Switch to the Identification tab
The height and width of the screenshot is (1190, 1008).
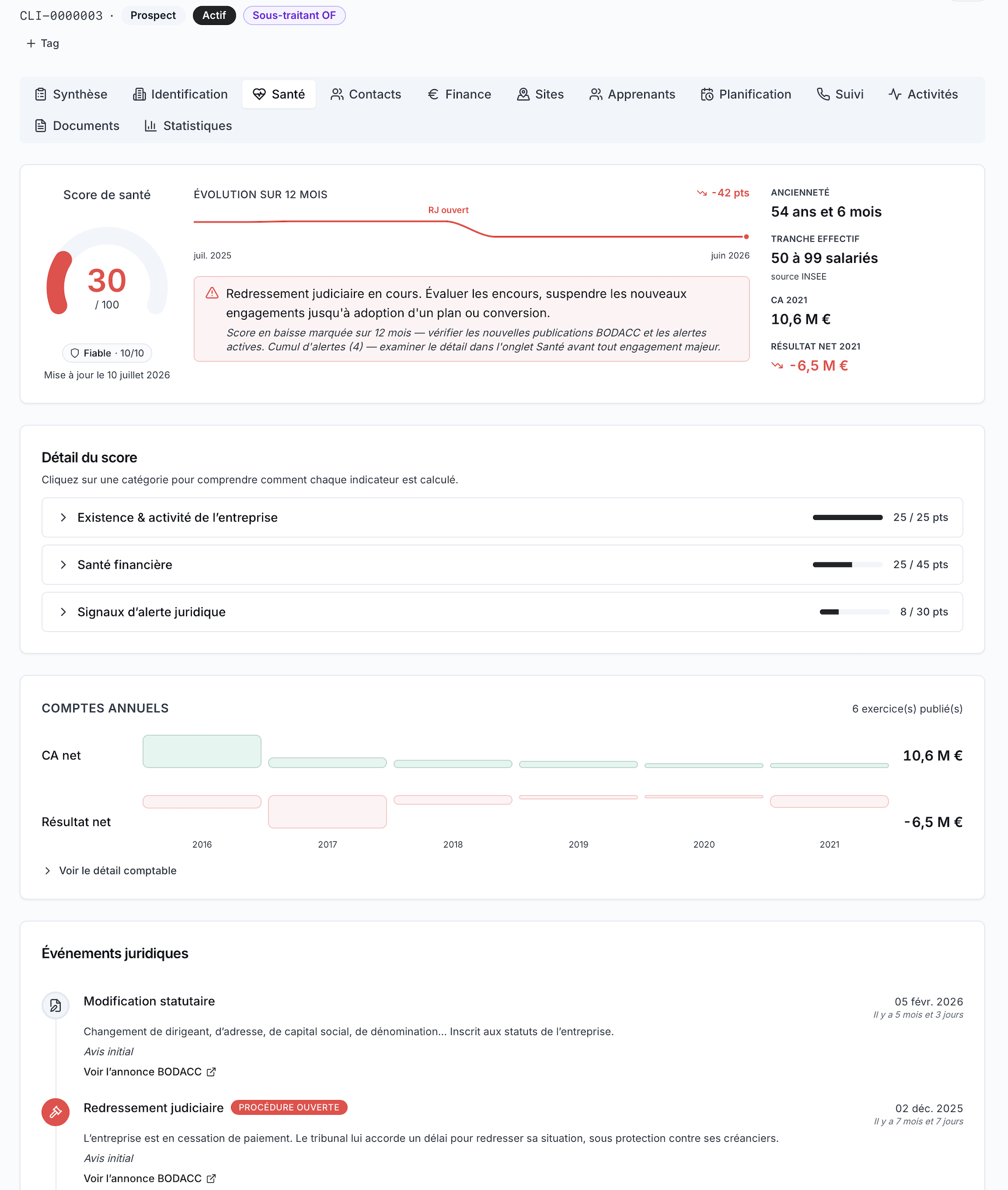pos(180,94)
